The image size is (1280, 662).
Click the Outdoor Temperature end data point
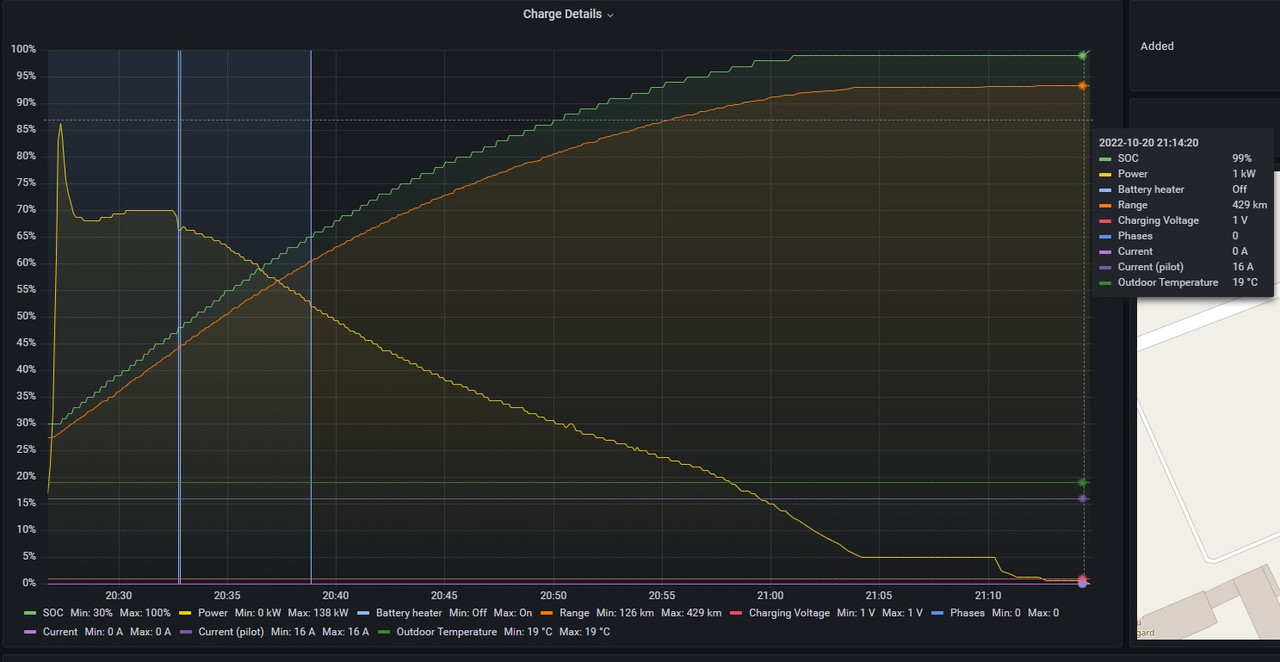click(x=1083, y=482)
